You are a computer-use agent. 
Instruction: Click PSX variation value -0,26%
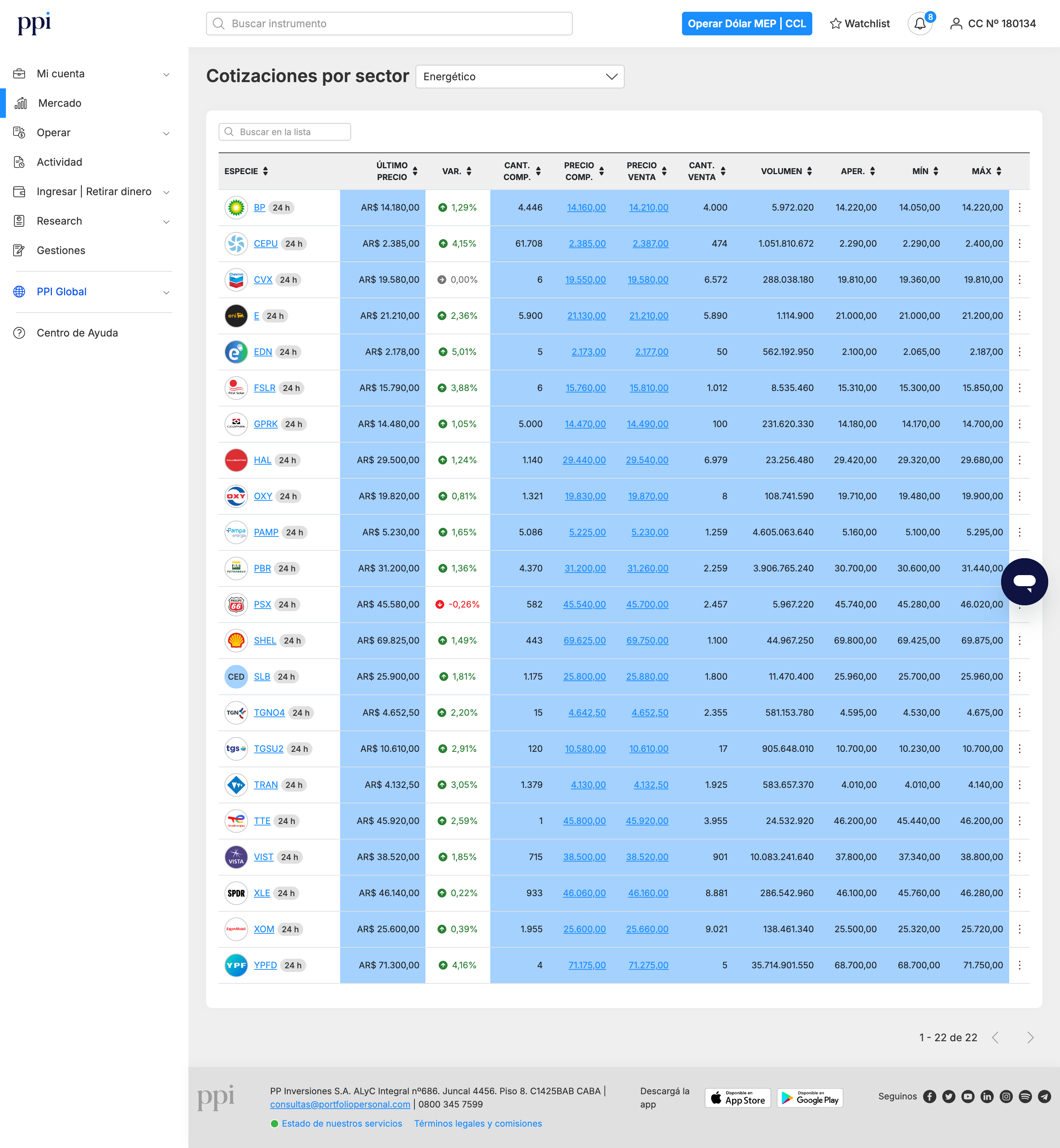(x=463, y=604)
